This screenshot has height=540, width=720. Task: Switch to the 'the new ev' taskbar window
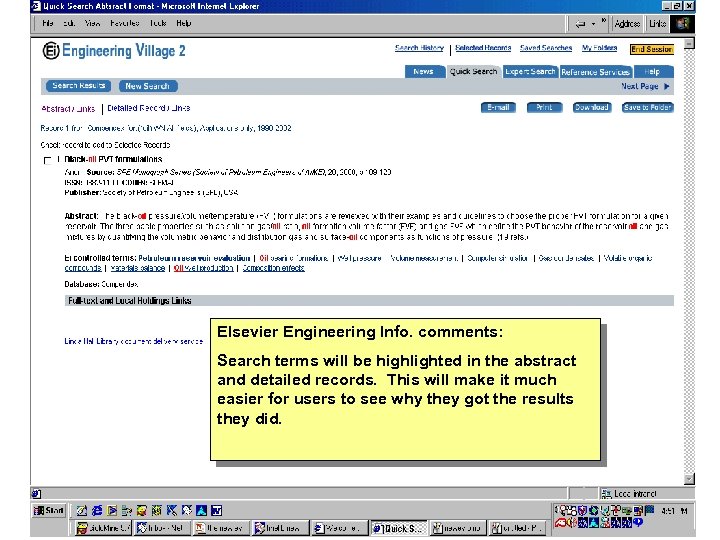pyautogui.click(x=221, y=528)
